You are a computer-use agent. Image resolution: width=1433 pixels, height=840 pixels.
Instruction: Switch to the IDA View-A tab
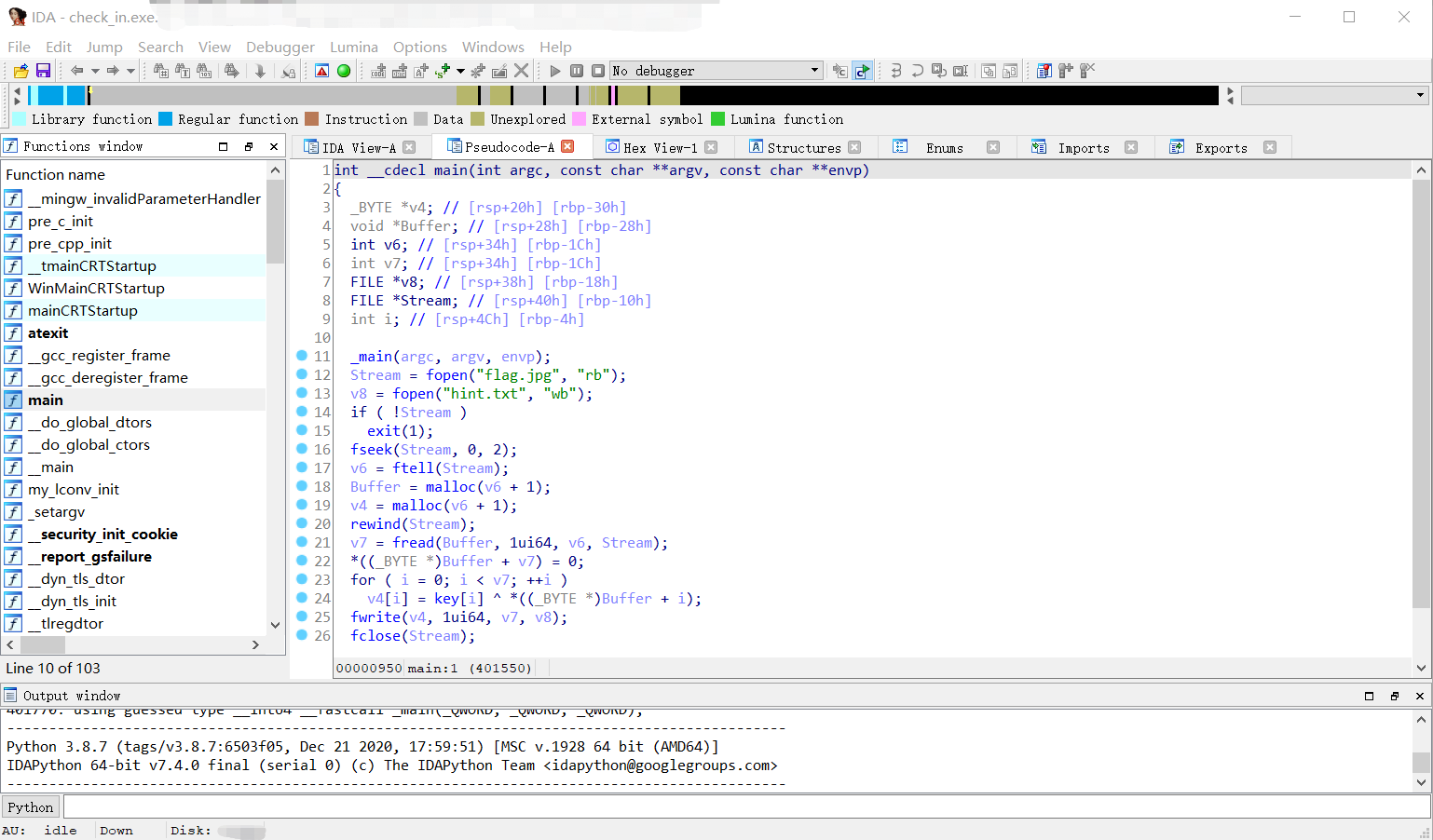click(359, 147)
